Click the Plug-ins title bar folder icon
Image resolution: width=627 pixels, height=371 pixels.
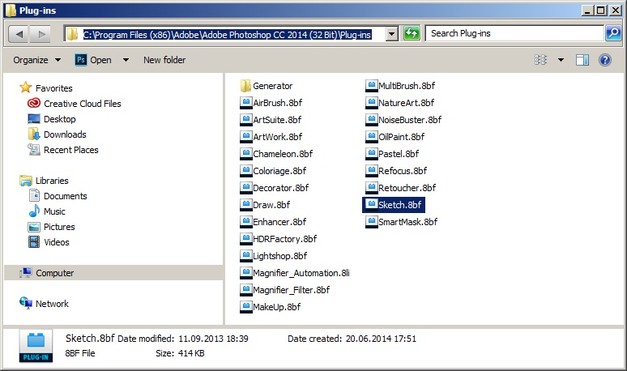coord(10,10)
